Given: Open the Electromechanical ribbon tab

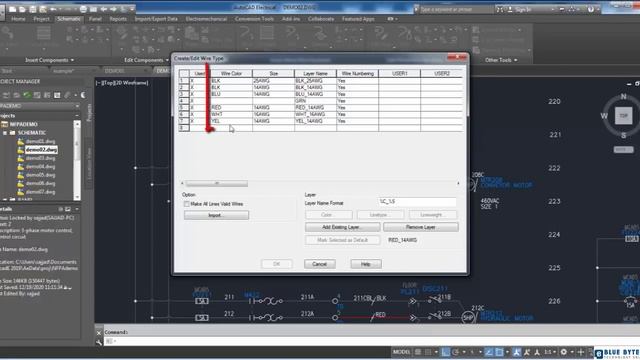Looking at the screenshot, I should pyautogui.click(x=206, y=19).
